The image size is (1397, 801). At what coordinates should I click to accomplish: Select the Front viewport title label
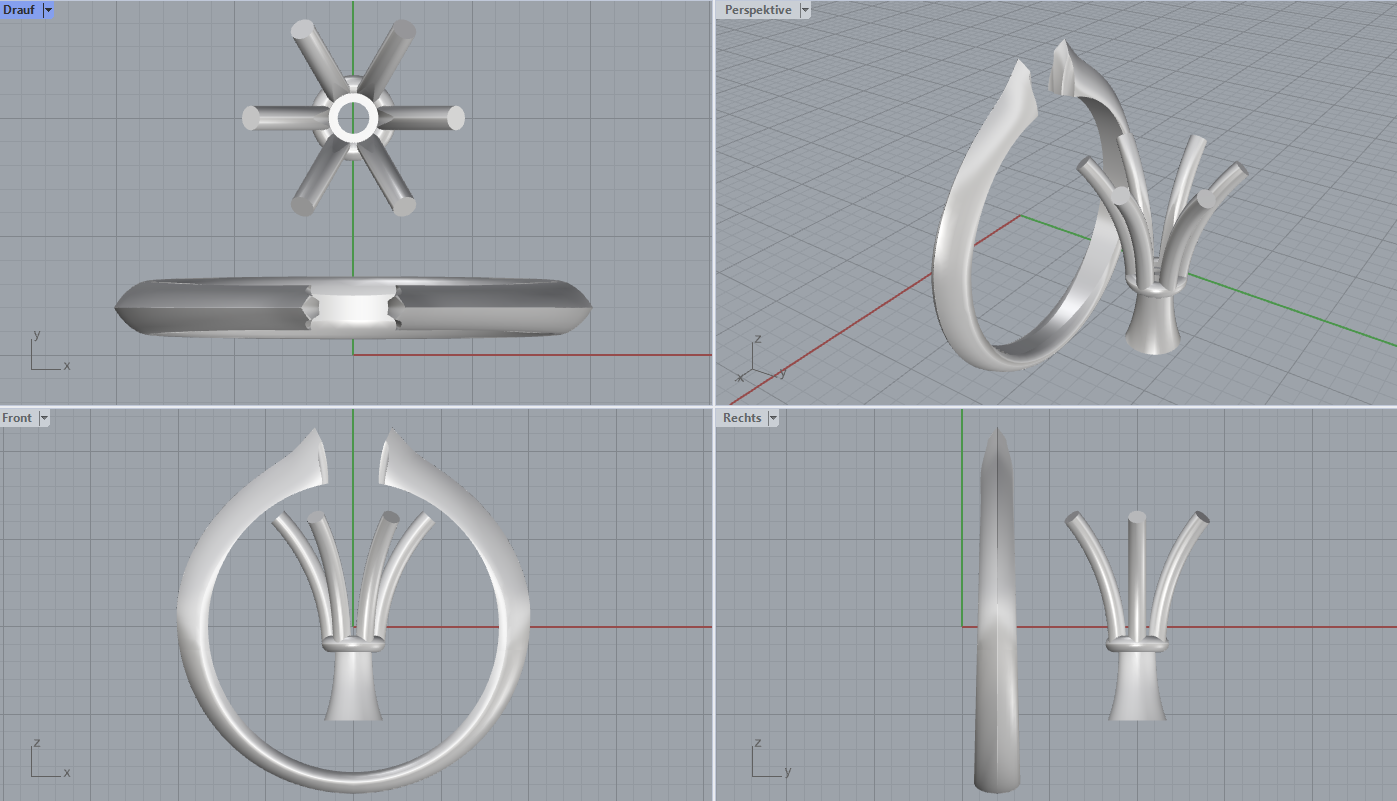coord(17,418)
